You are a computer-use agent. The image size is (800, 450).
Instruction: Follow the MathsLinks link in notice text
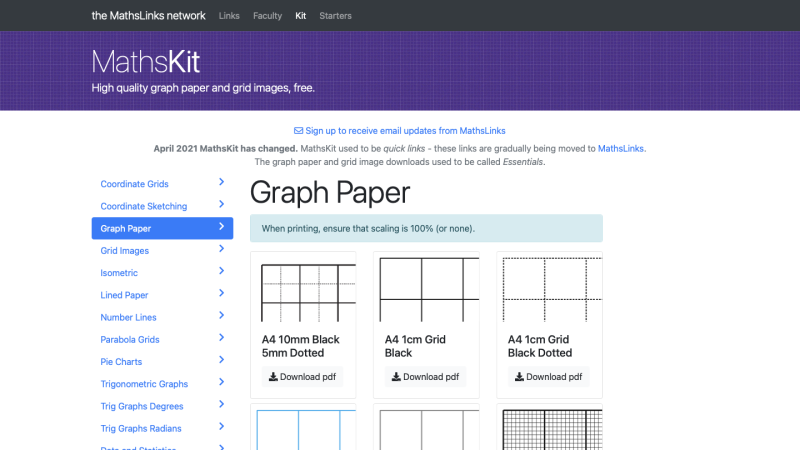(620, 148)
